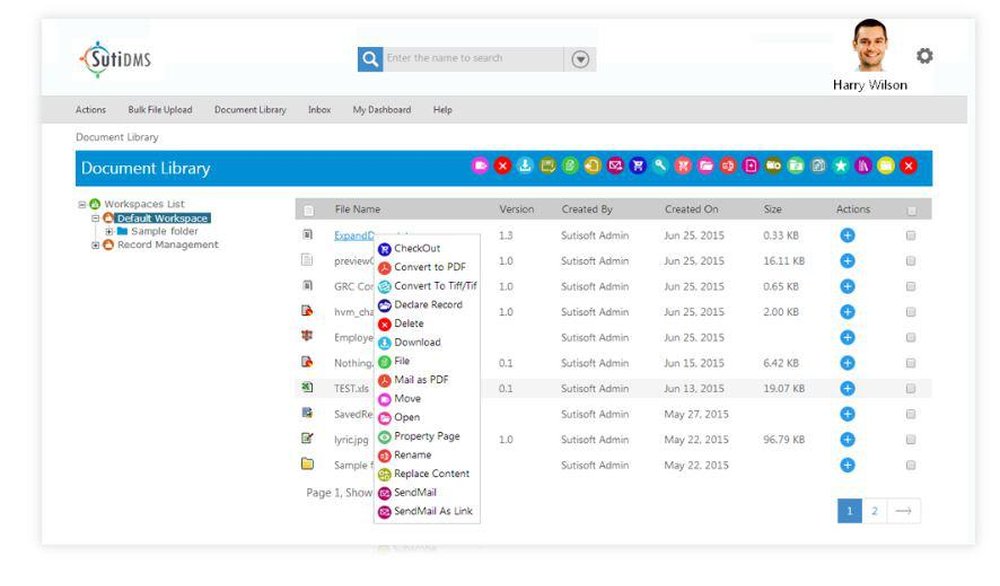1000x586 pixels.
Task: Tick the checkbox beside the TEST.xls row
Action: click(x=911, y=388)
